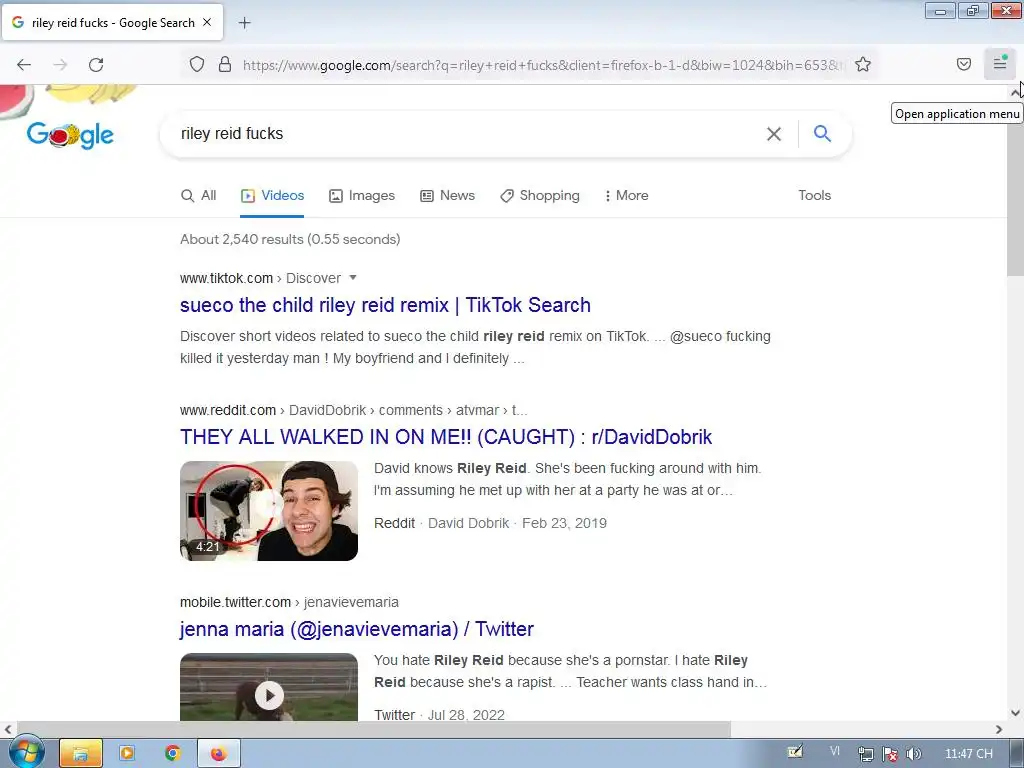Save page to Pocket
The height and width of the screenshot is (768, 1024).
964,64
